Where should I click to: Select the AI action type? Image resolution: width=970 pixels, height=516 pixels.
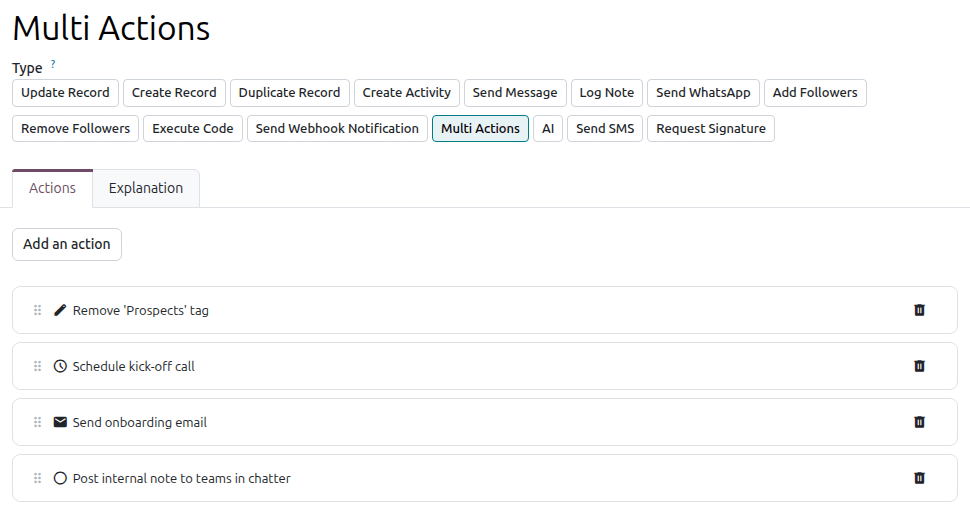[547, 129]
